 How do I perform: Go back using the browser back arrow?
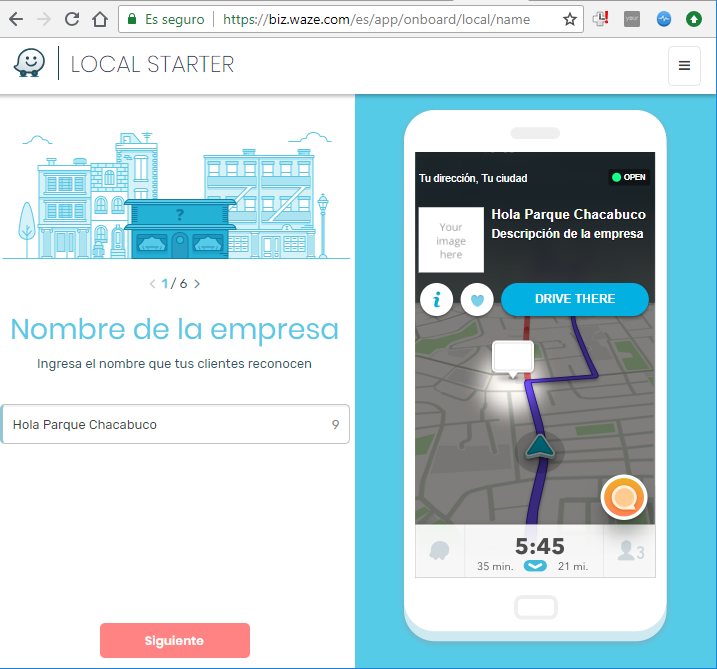[16, 19]
